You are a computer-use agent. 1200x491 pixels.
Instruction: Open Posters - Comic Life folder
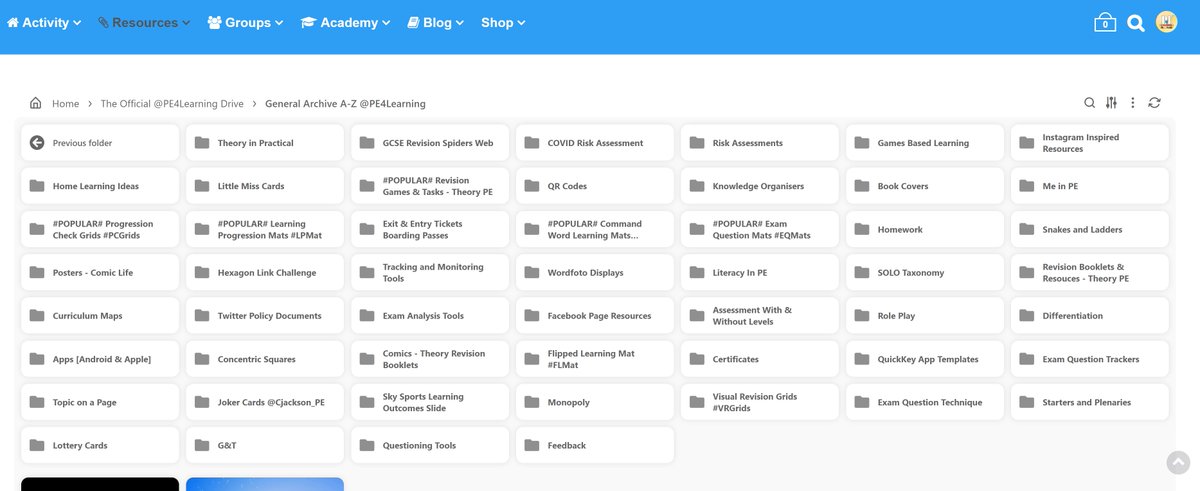click(x=100, y=272)
